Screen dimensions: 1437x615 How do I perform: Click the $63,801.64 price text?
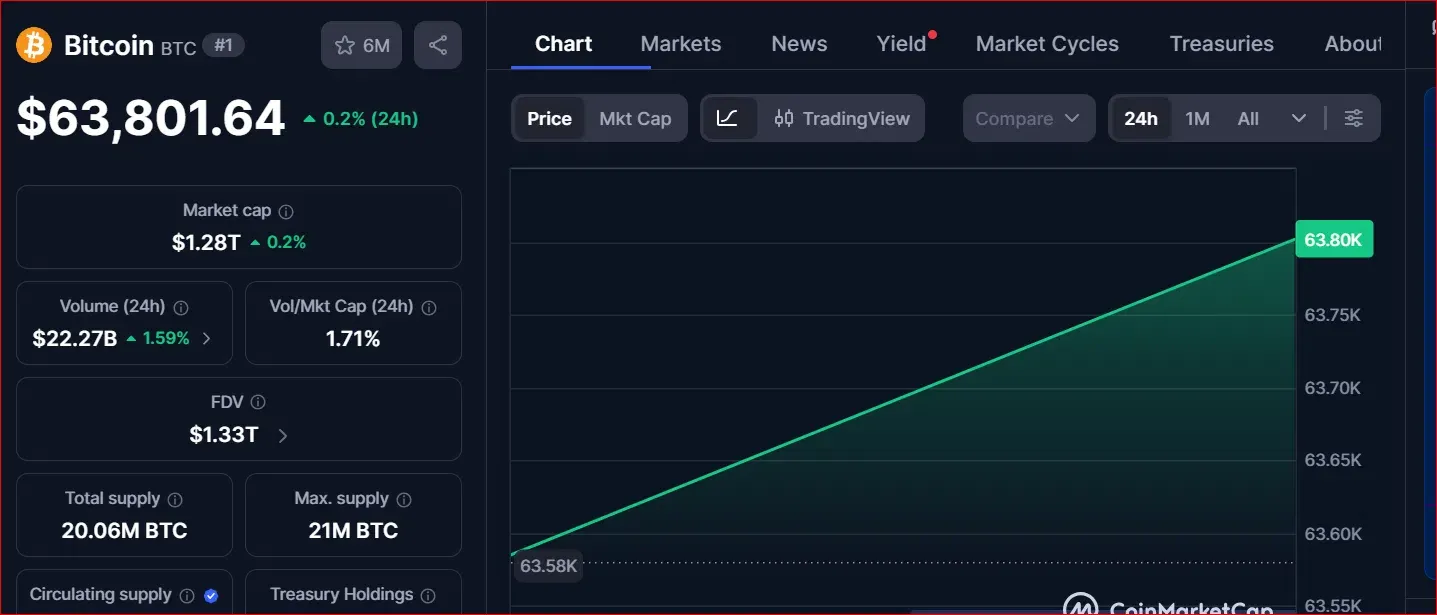[x=151, y=118]
